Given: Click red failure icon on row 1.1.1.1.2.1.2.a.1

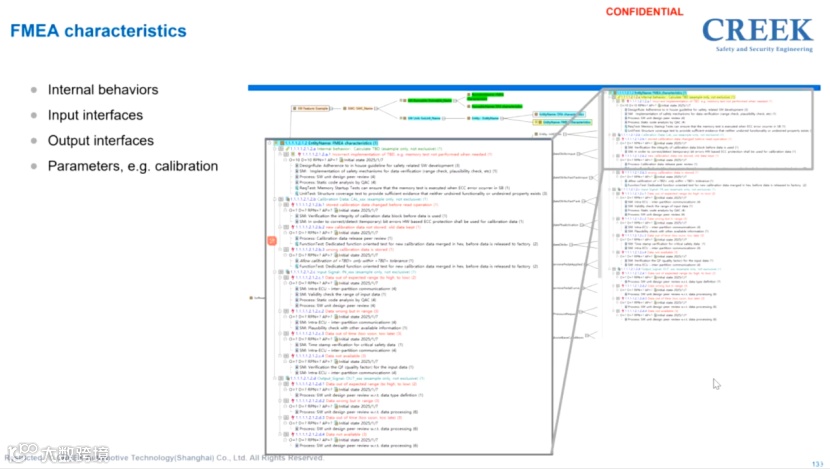Looking at the screenshot, I should 299,154.
